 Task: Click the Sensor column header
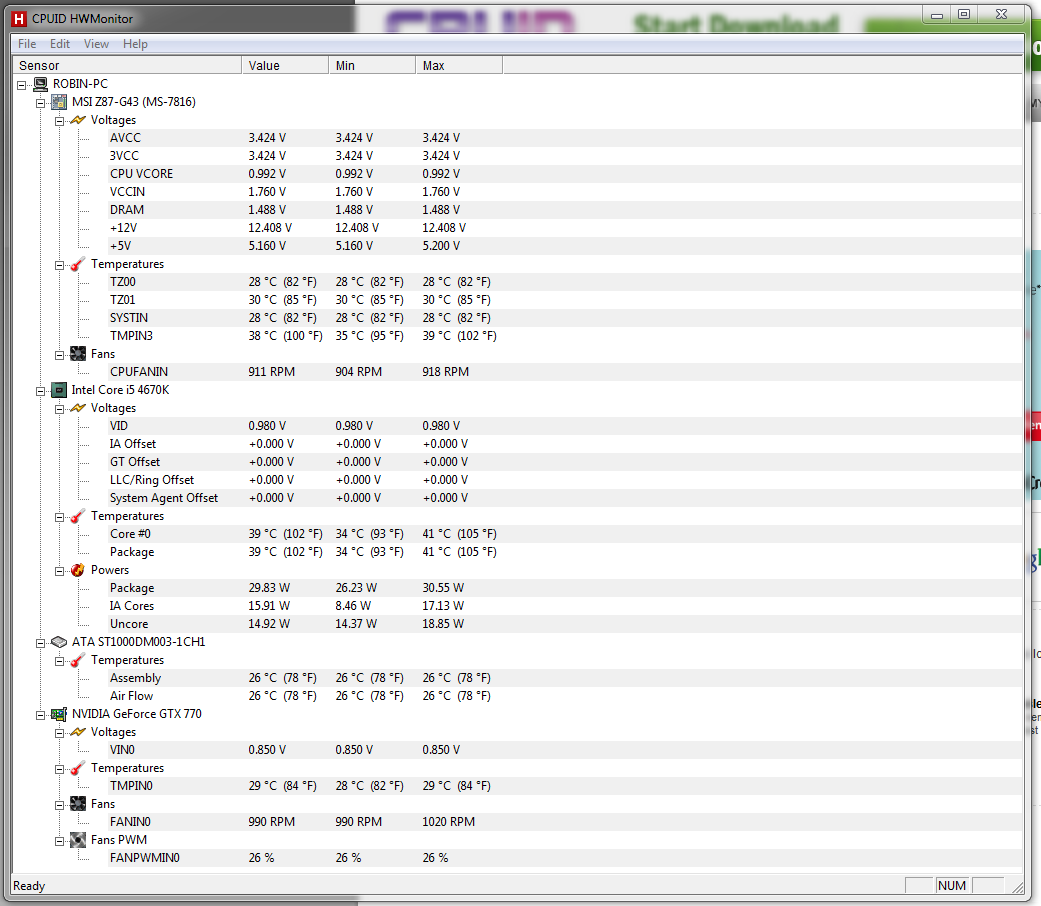tap(127, 65)
